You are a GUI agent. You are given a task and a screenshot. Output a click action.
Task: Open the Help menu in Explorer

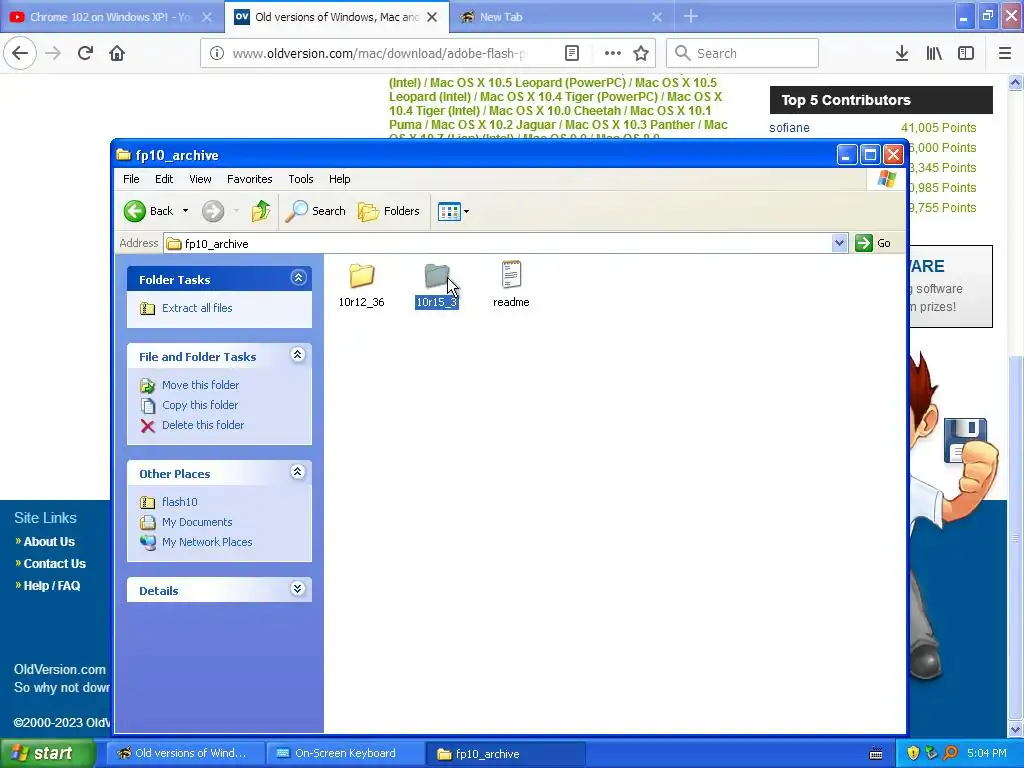pyautogui.click(x=339, y=179)
